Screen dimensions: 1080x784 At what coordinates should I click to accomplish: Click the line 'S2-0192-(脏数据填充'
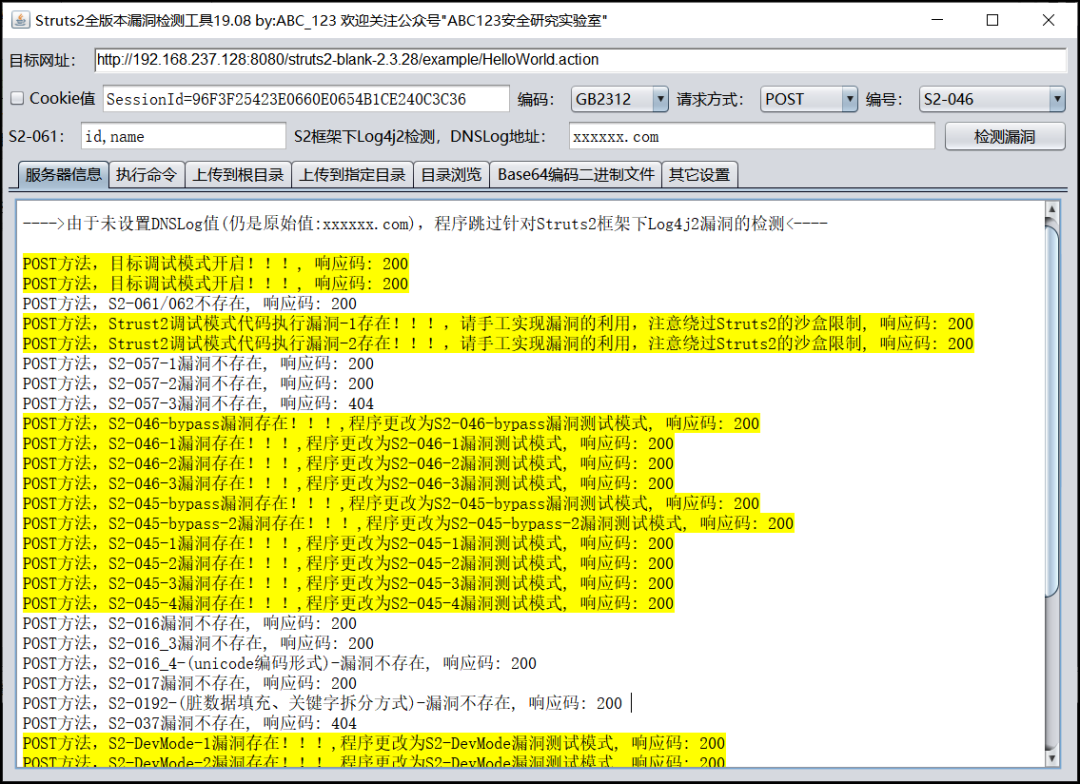point(322,703)
